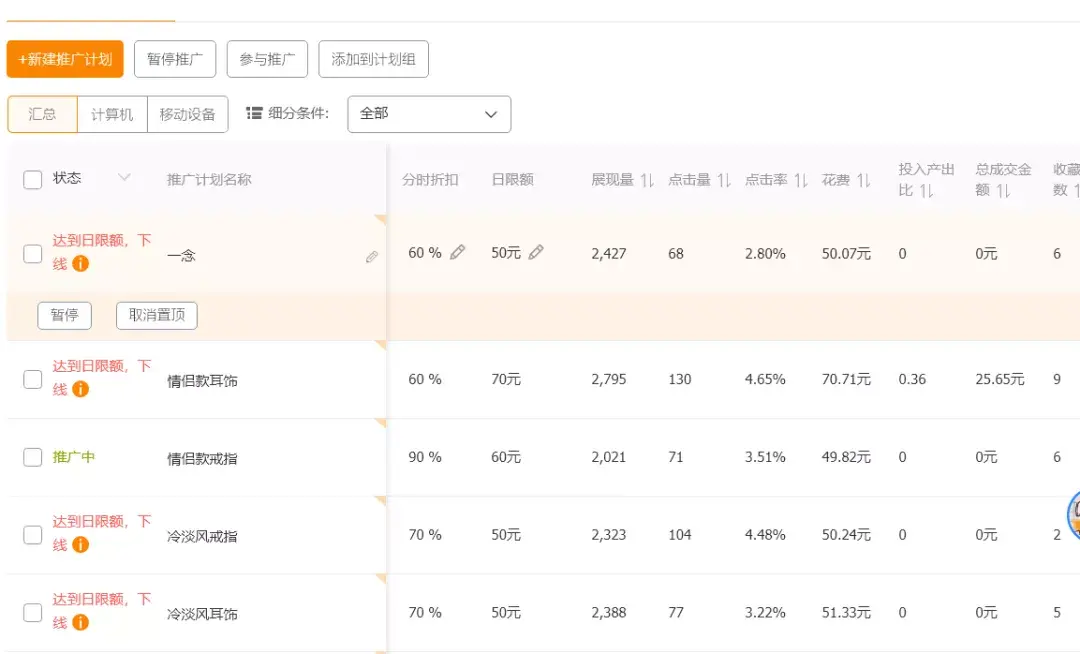Switch to the 移动设备 tab
The image size is (1080, 654).
(x=187, y=114)
